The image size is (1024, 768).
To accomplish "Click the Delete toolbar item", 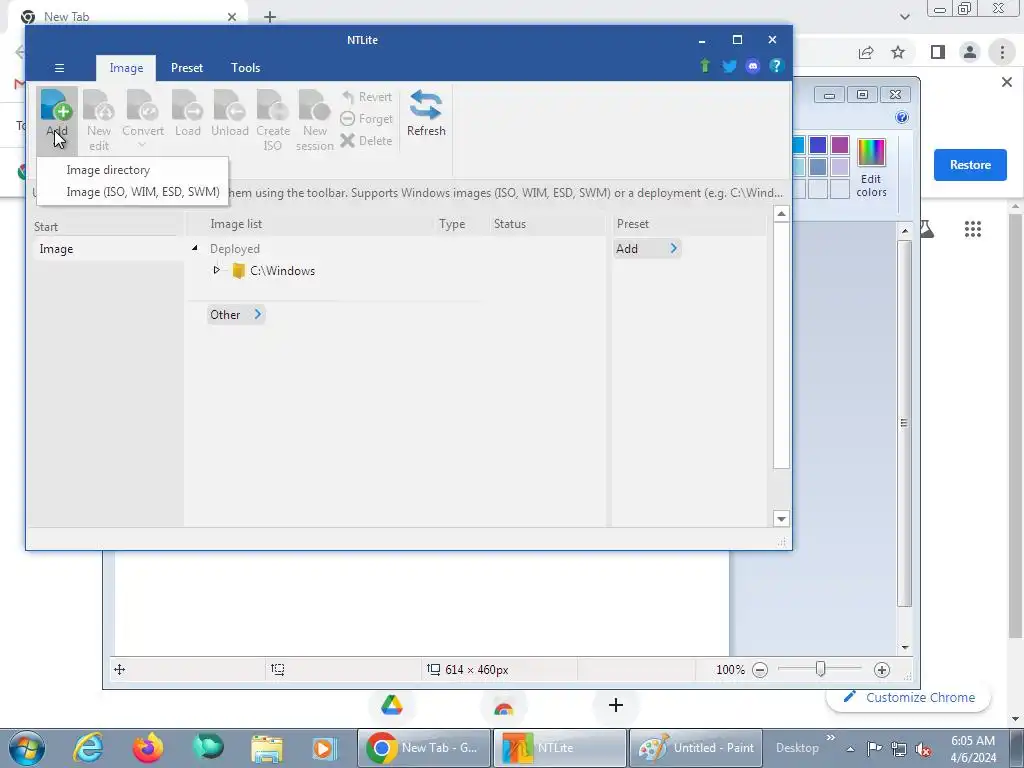I will pyautogui.click(x=367, y=140).
